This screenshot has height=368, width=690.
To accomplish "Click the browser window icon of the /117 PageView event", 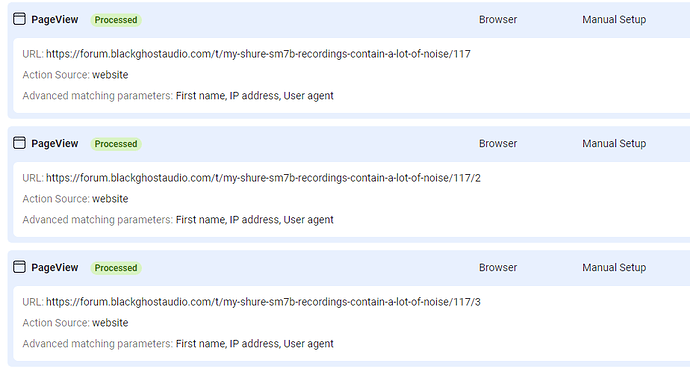I will (19, 19).
